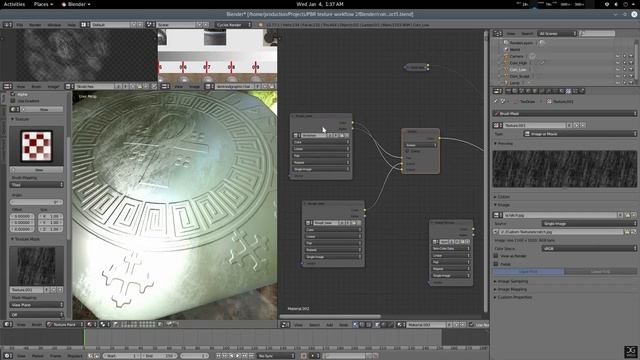Viewport: 640px width, 360px height.
Task: Click the Mix node in node editor
Action: point(420,151)
